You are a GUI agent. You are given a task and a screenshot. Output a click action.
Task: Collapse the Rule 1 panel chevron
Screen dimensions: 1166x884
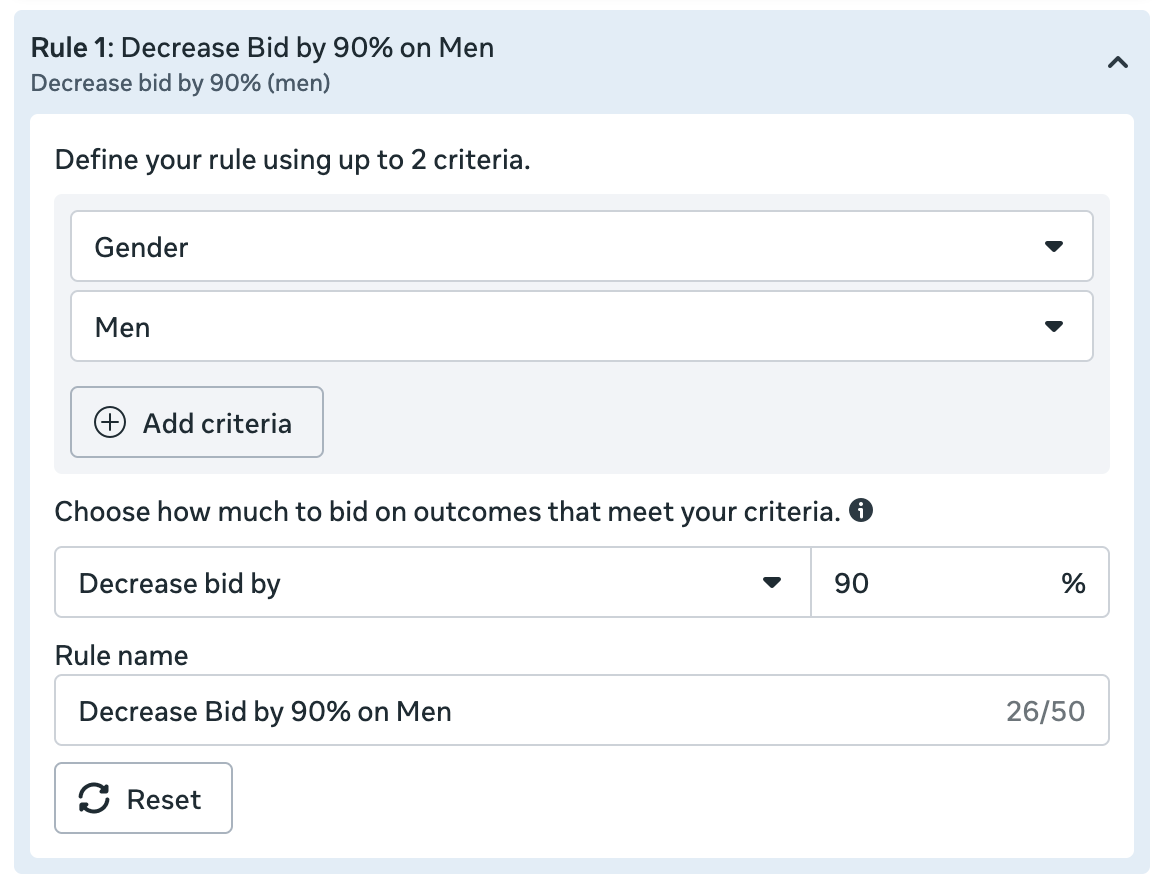pyautogui.click(x=1118, y=63)
